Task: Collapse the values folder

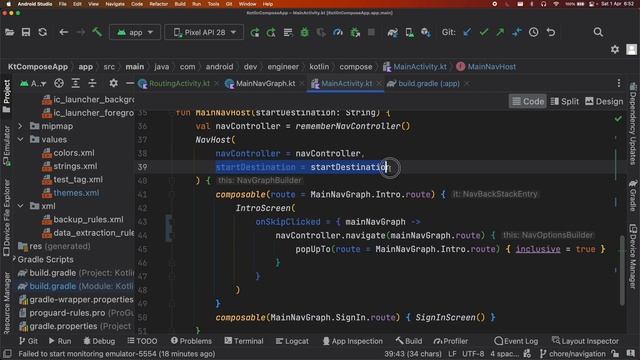Action: [20, 140]
